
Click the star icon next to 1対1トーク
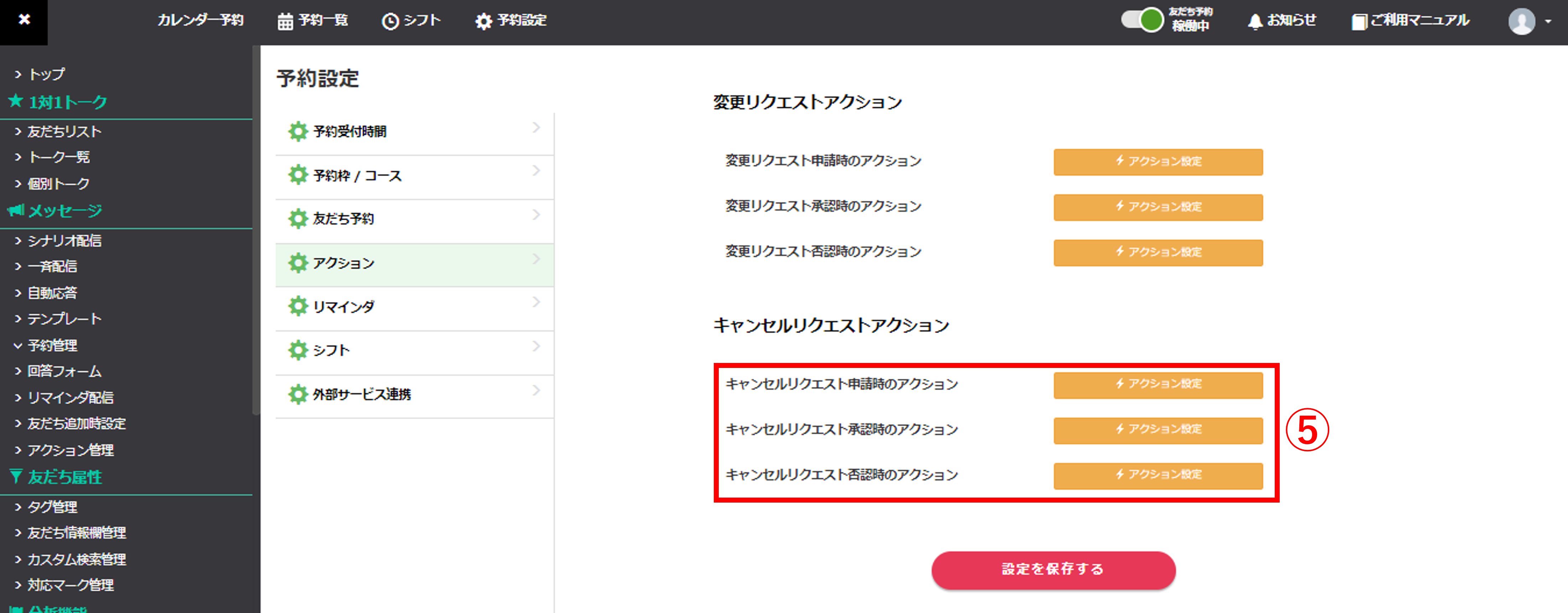[16, 101]
